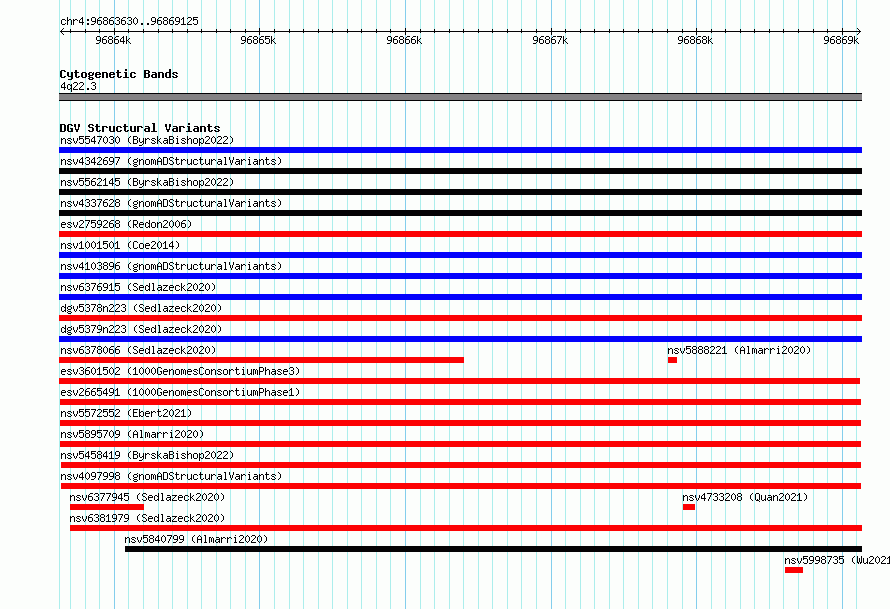Click the 96869k ruler label
The height and width of the screenshot is (609, 890).
tap(841, 40)
